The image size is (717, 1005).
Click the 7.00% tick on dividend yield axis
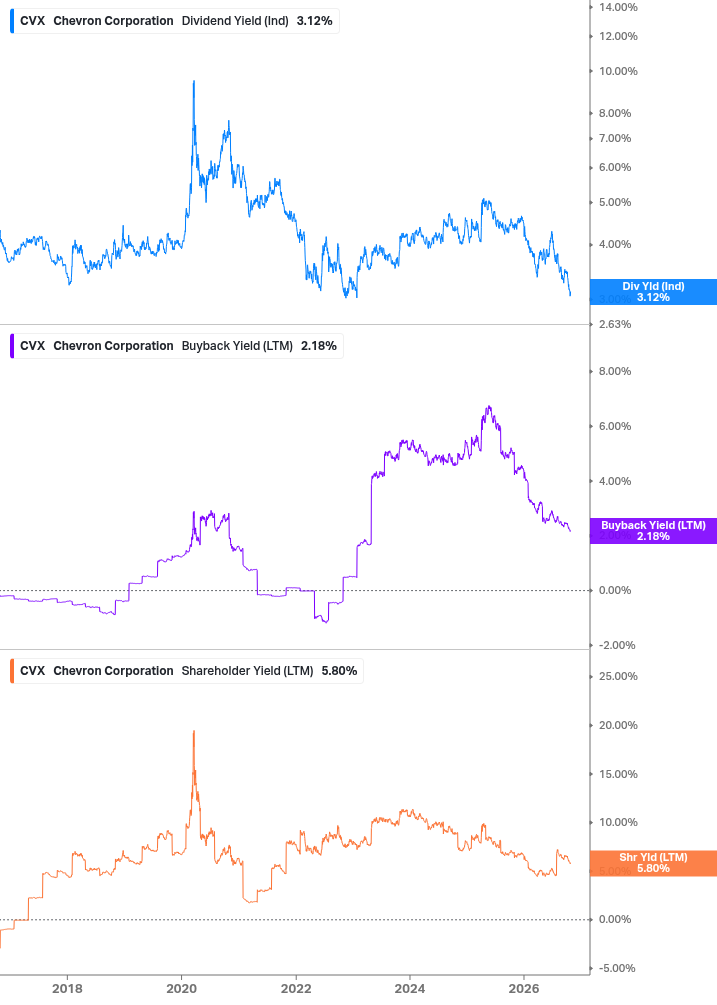point(614,138)
